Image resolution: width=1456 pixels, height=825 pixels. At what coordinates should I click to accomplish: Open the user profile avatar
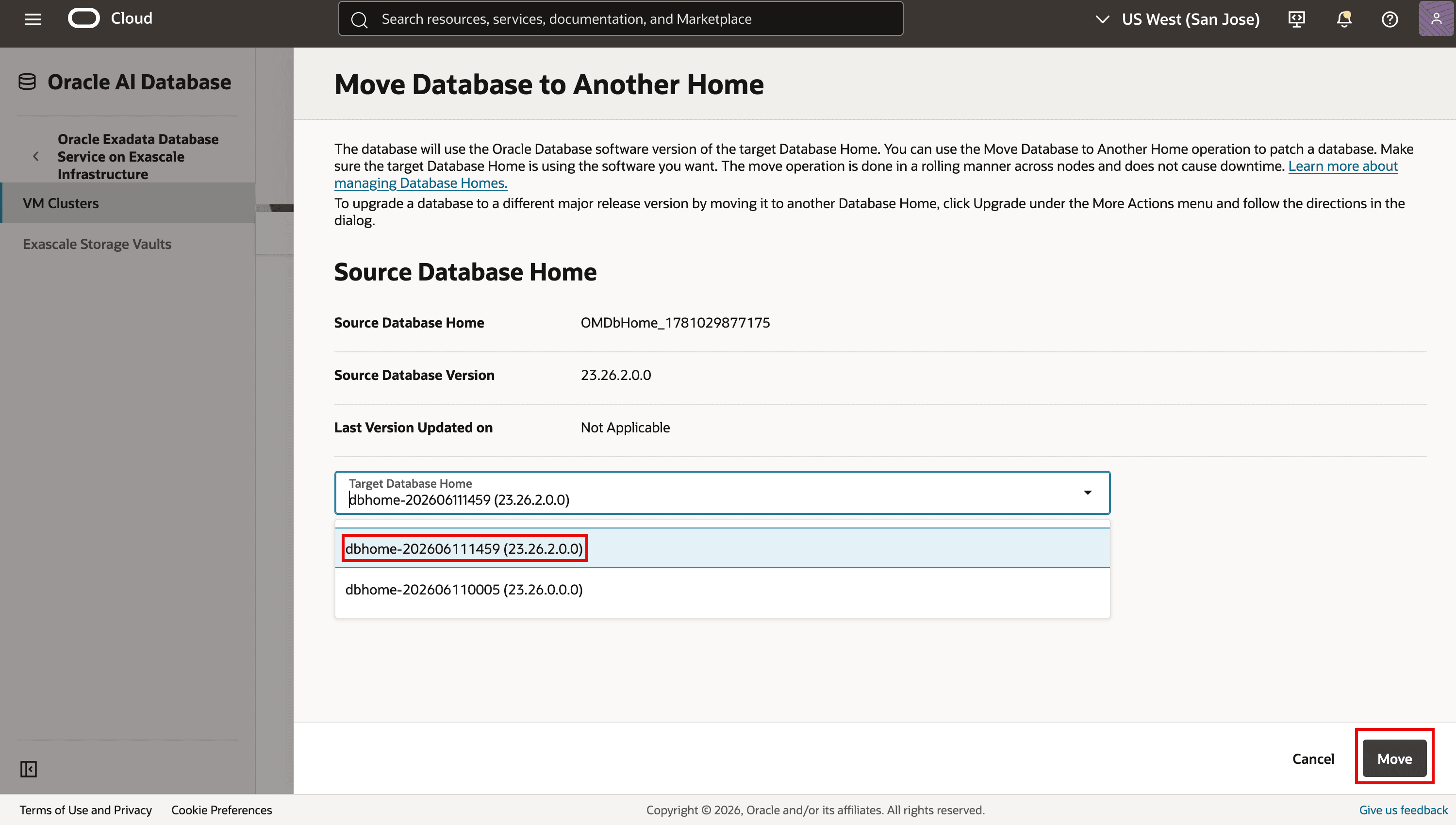(x=1436, y=19)
